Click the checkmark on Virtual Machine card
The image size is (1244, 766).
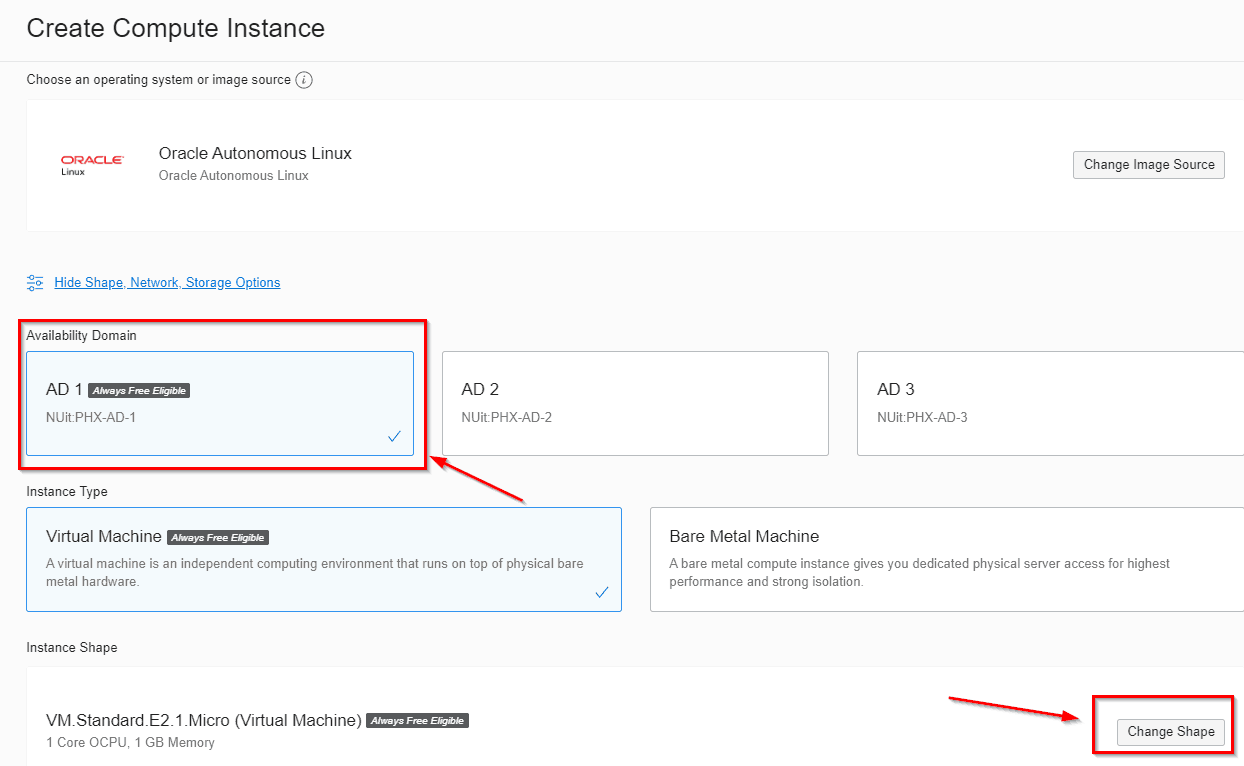point(602,592)
